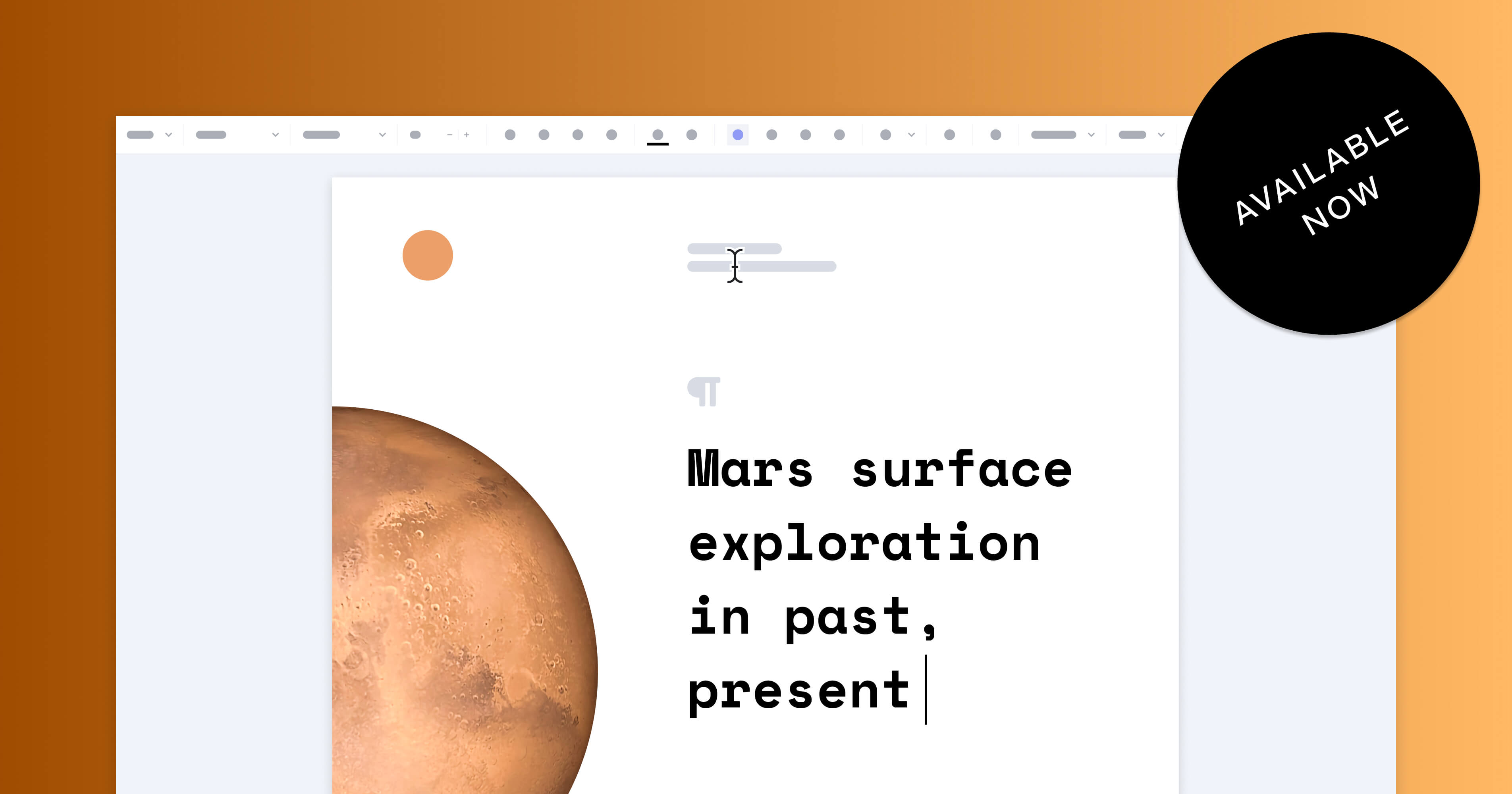Click the AVAILABLE NOW badge

coord(1328,184)
